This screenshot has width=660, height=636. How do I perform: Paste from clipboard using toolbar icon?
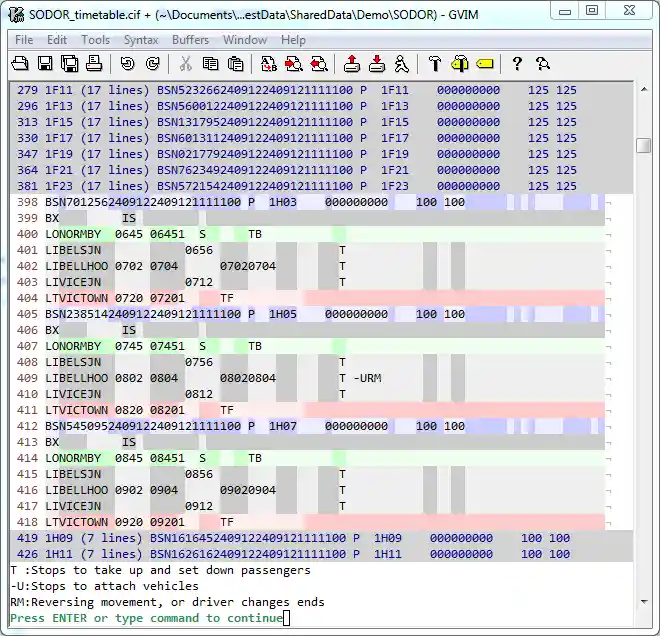[x=235, y=64]
